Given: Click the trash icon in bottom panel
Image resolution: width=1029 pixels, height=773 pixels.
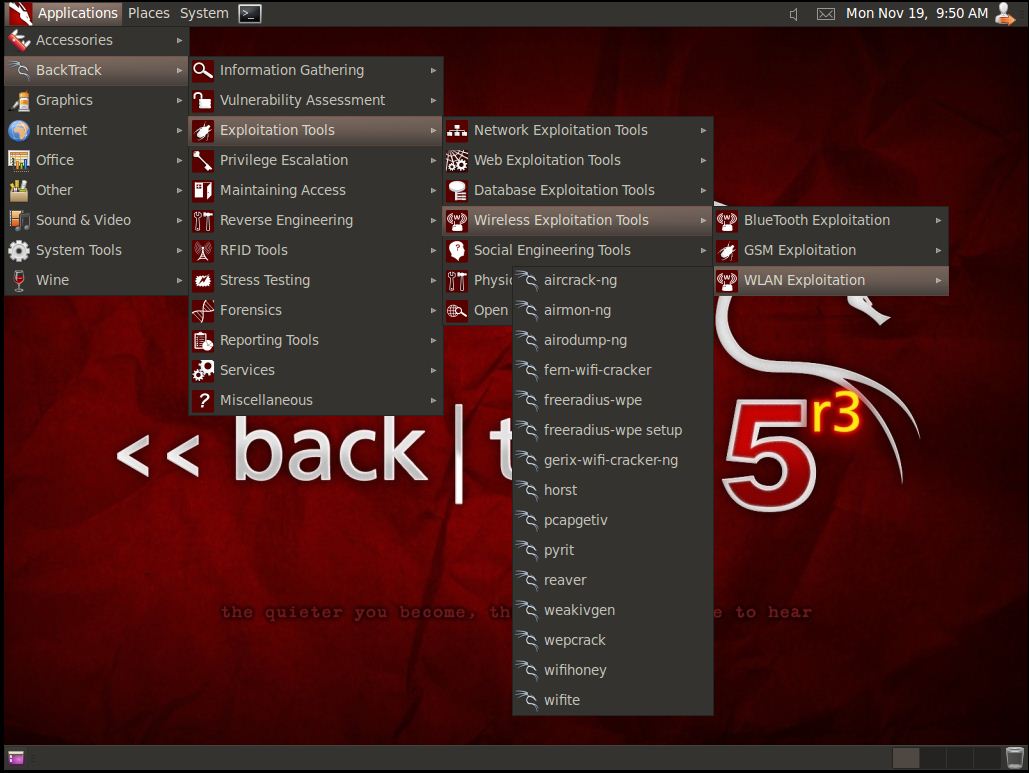Looking at the screenshot, I should 1015,757.
